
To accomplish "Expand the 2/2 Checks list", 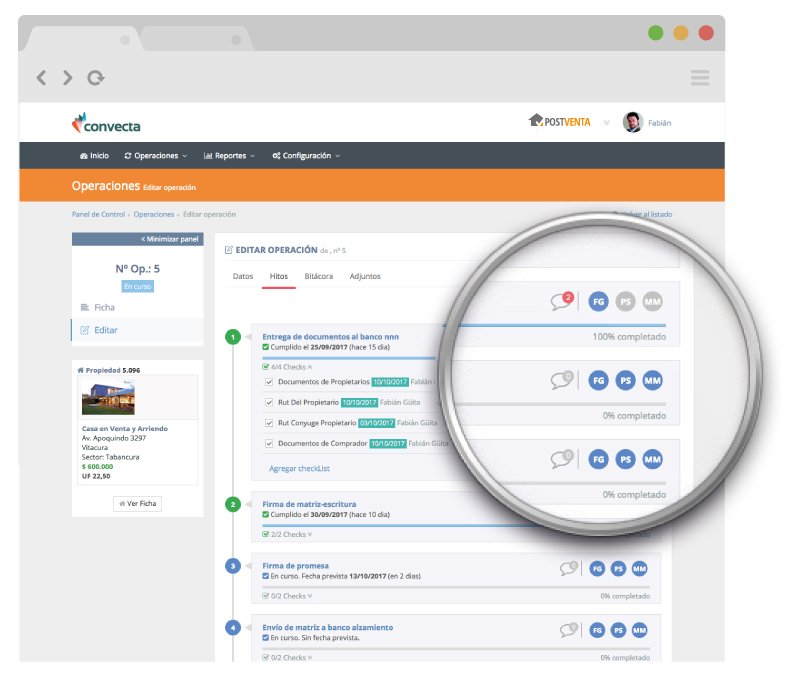I will [287, 535].
